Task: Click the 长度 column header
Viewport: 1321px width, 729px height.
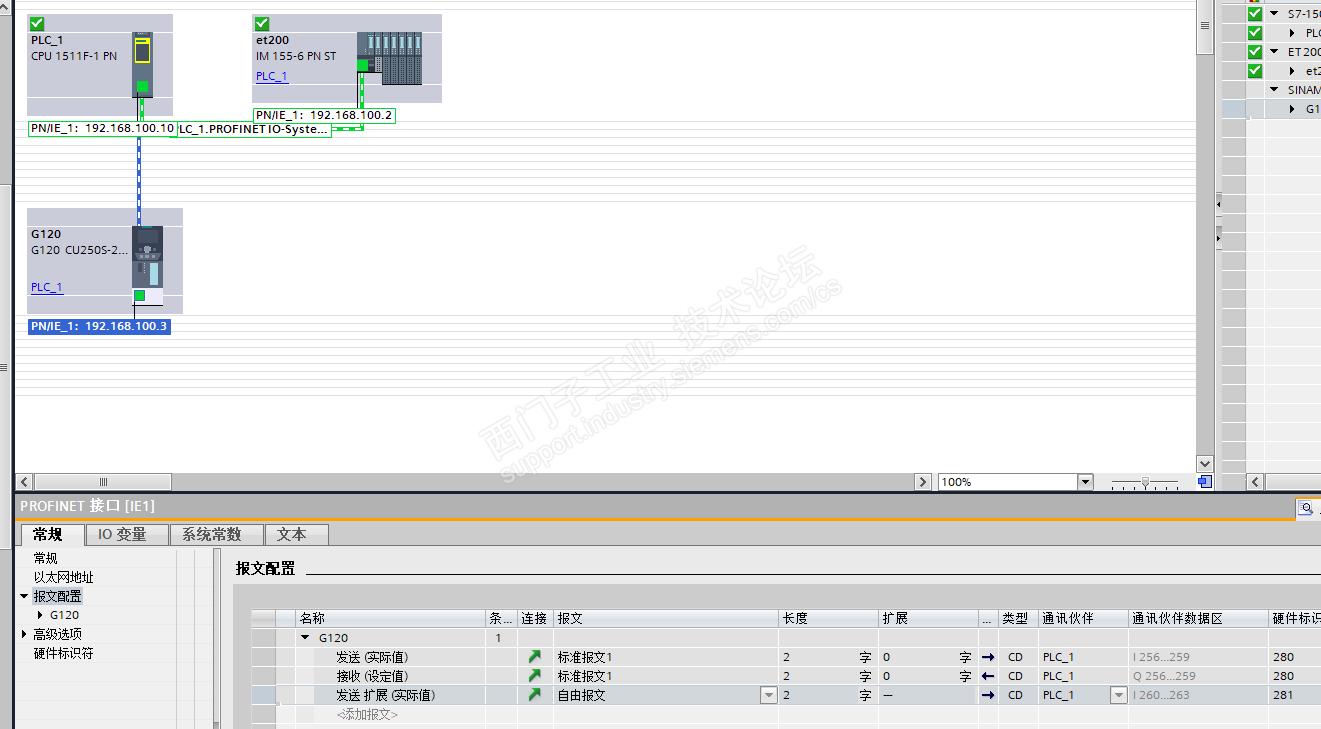Action: [828, 619]
